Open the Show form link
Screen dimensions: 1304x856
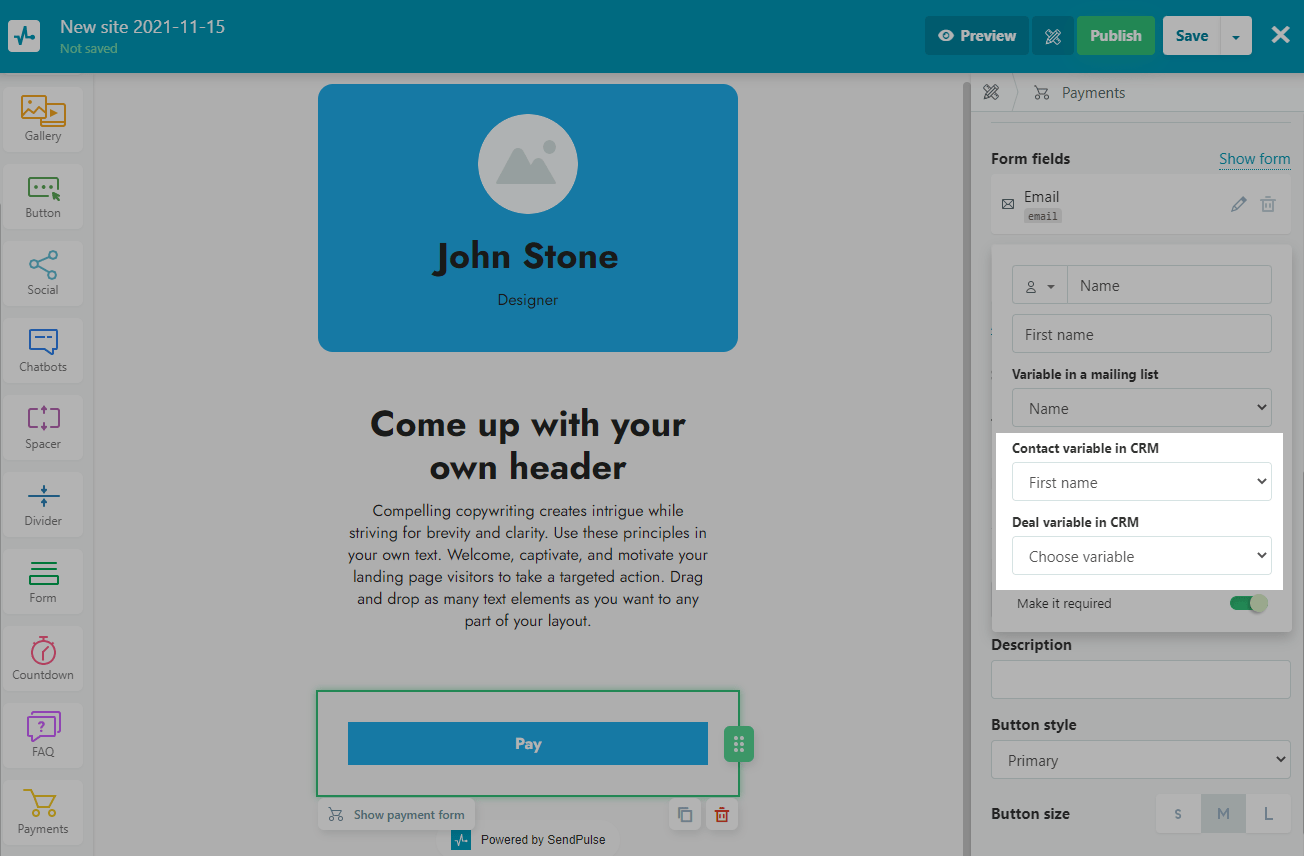point(1254,159)
